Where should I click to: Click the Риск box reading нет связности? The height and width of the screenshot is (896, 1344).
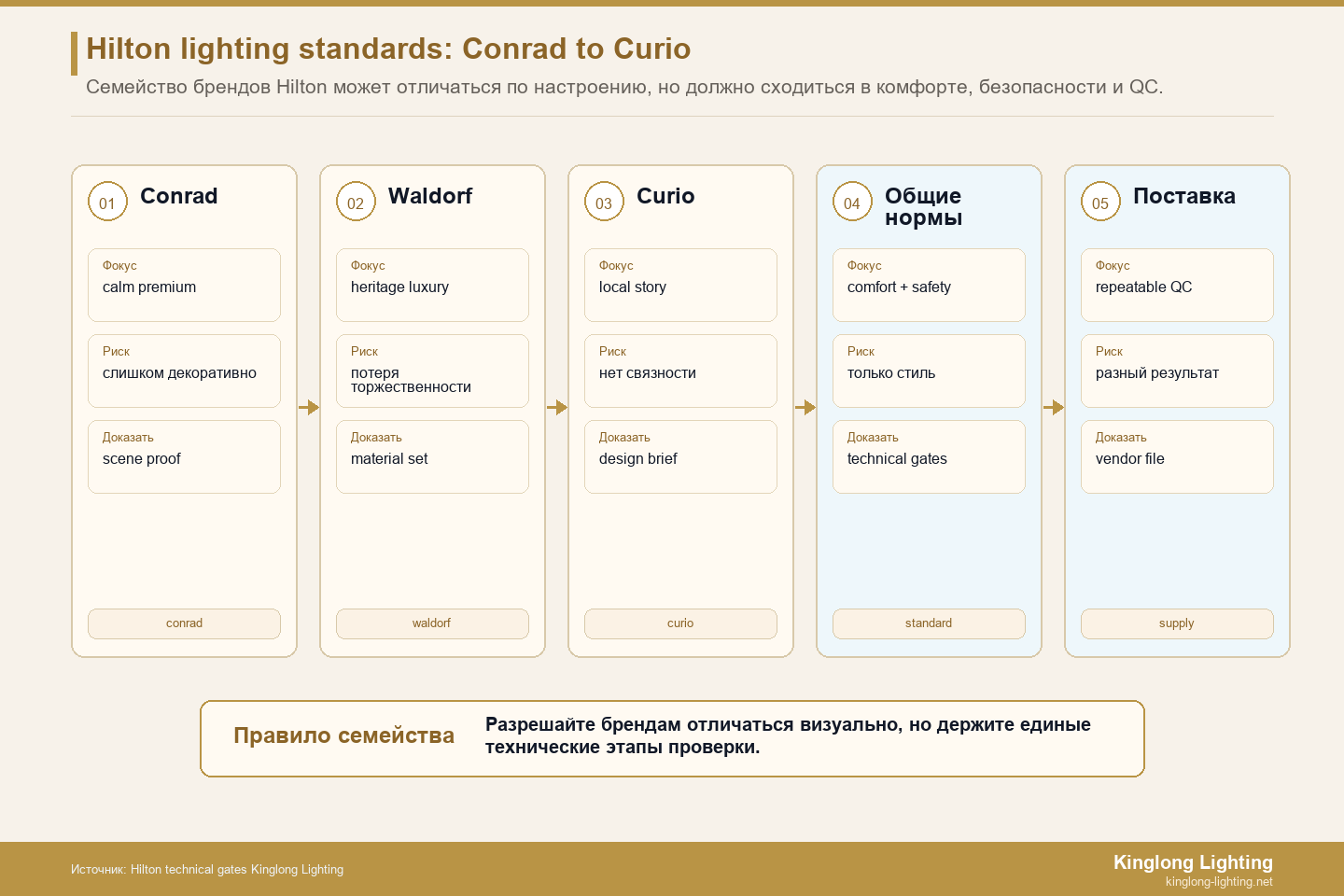coord(680,371)
